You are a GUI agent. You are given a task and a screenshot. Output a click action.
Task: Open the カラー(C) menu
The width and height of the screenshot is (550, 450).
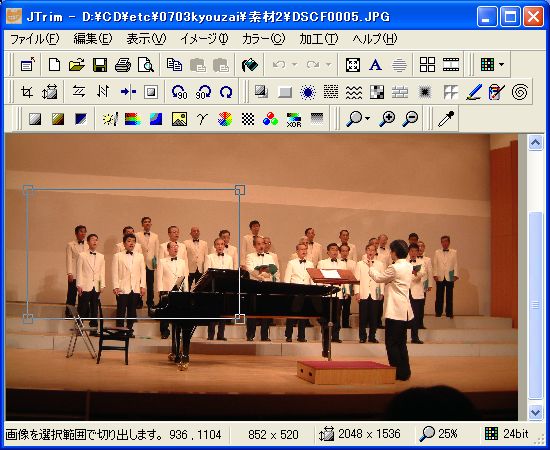pyautogui.click(x=263, y=39)
